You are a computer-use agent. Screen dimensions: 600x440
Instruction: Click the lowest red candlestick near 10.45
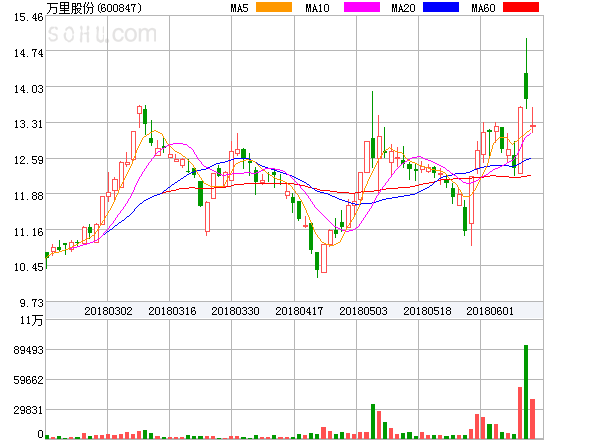[324, 258]
